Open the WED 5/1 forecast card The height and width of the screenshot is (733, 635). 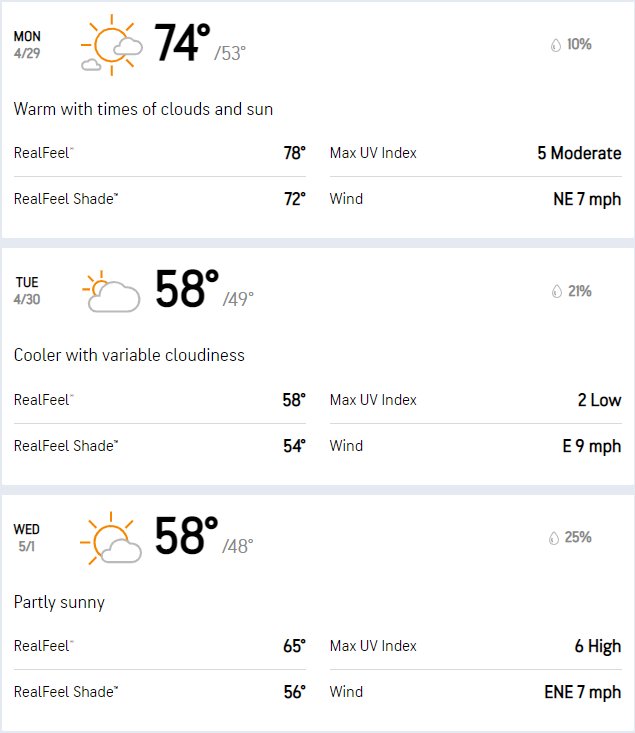pos(318,613)
